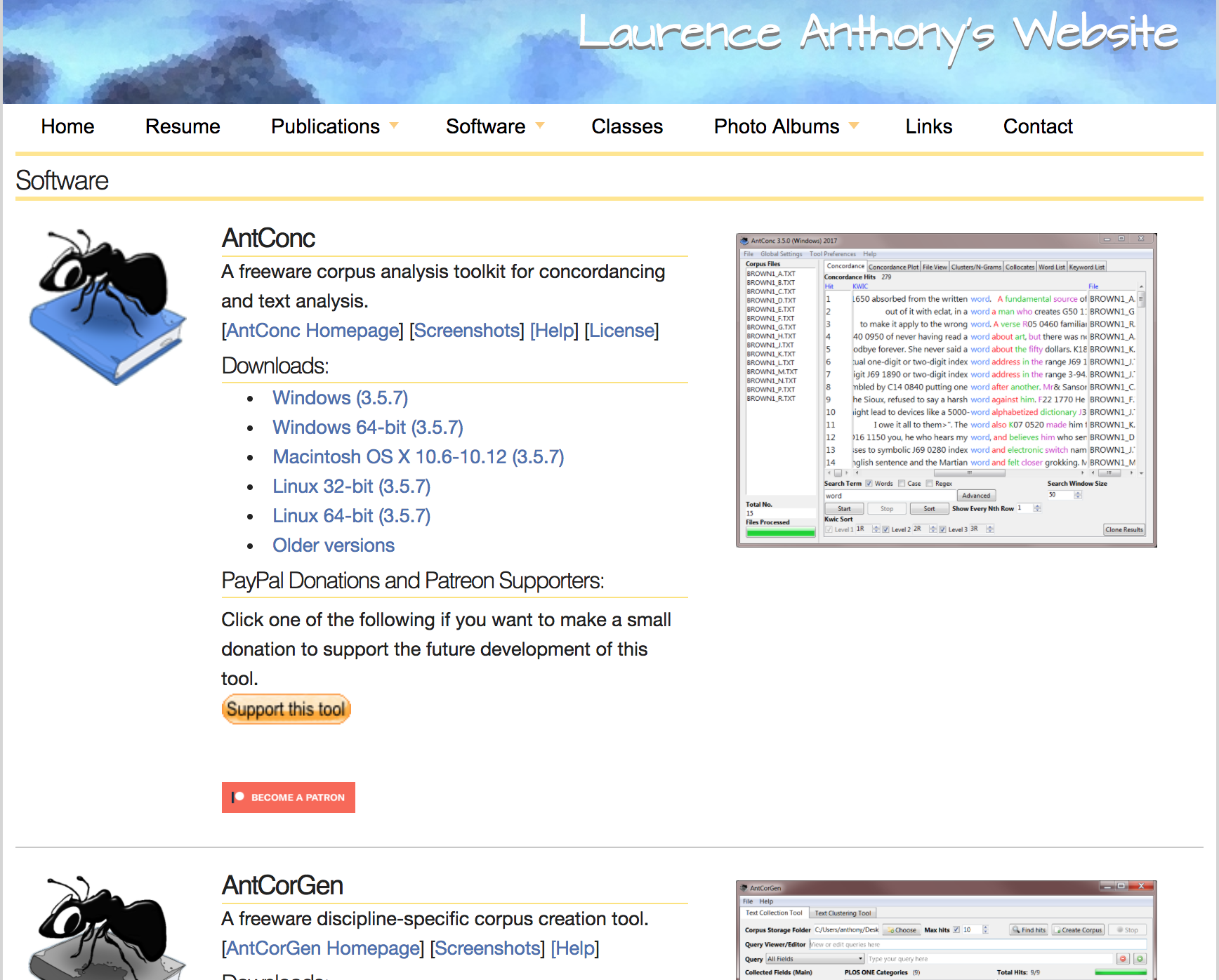Screen dimensions: 1219x980
Task: Click the Files Processed progress bar
Action: point(780,531)
